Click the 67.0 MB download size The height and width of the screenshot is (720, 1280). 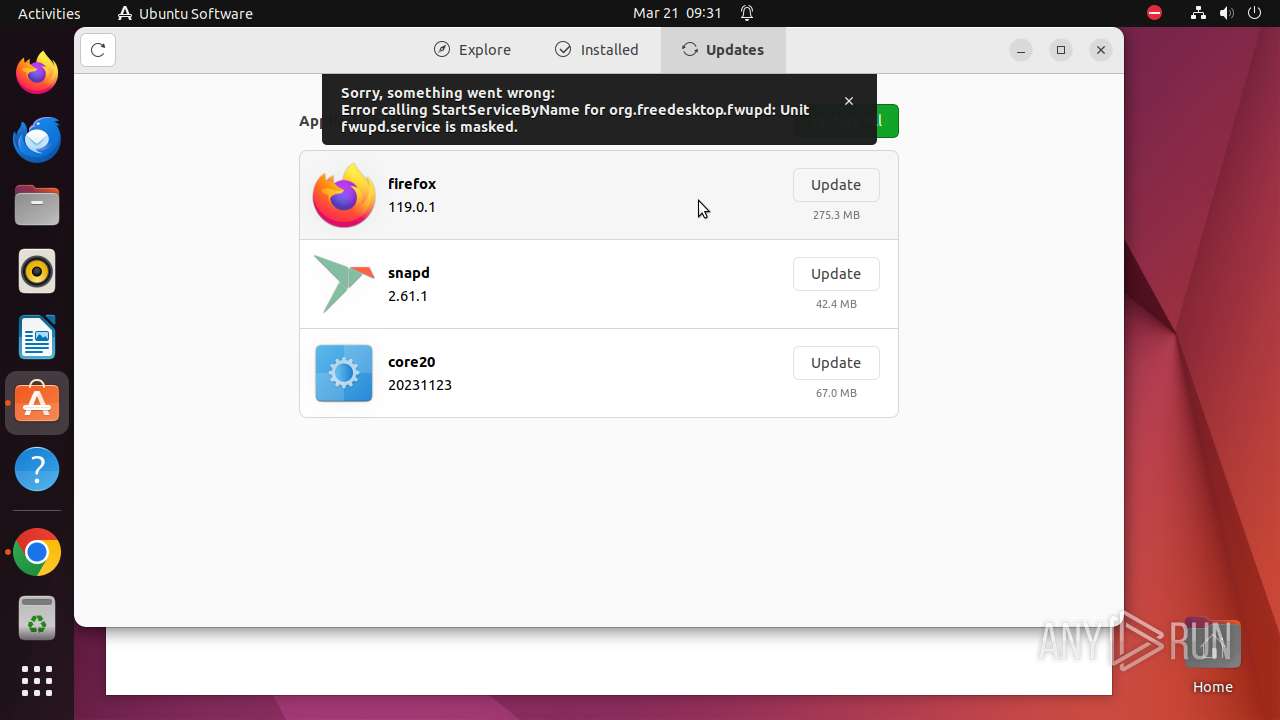[x=836, y=393]
